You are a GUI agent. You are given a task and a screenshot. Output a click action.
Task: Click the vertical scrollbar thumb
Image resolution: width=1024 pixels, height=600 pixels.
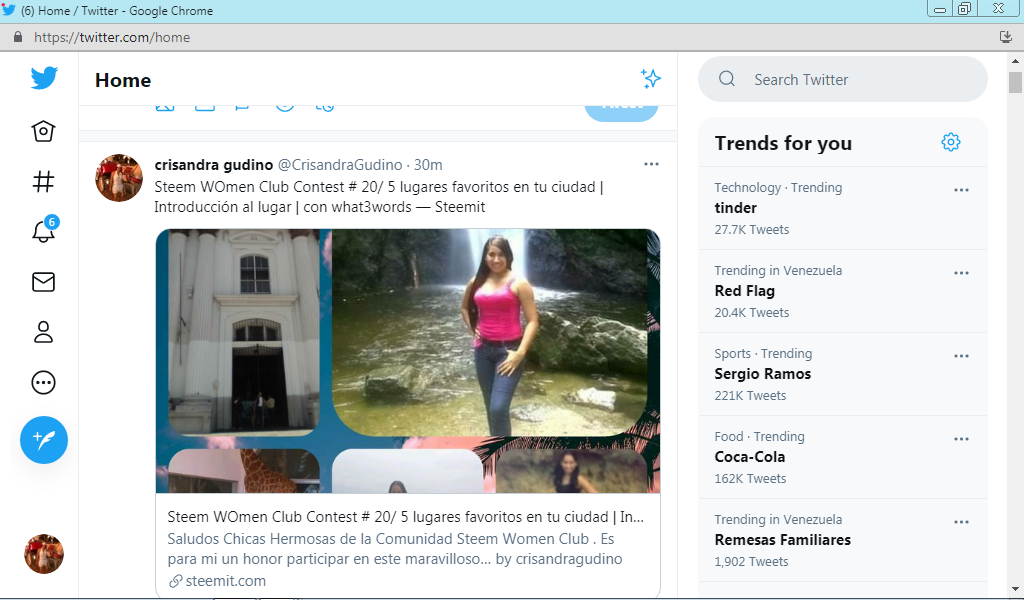[1015, 83]
